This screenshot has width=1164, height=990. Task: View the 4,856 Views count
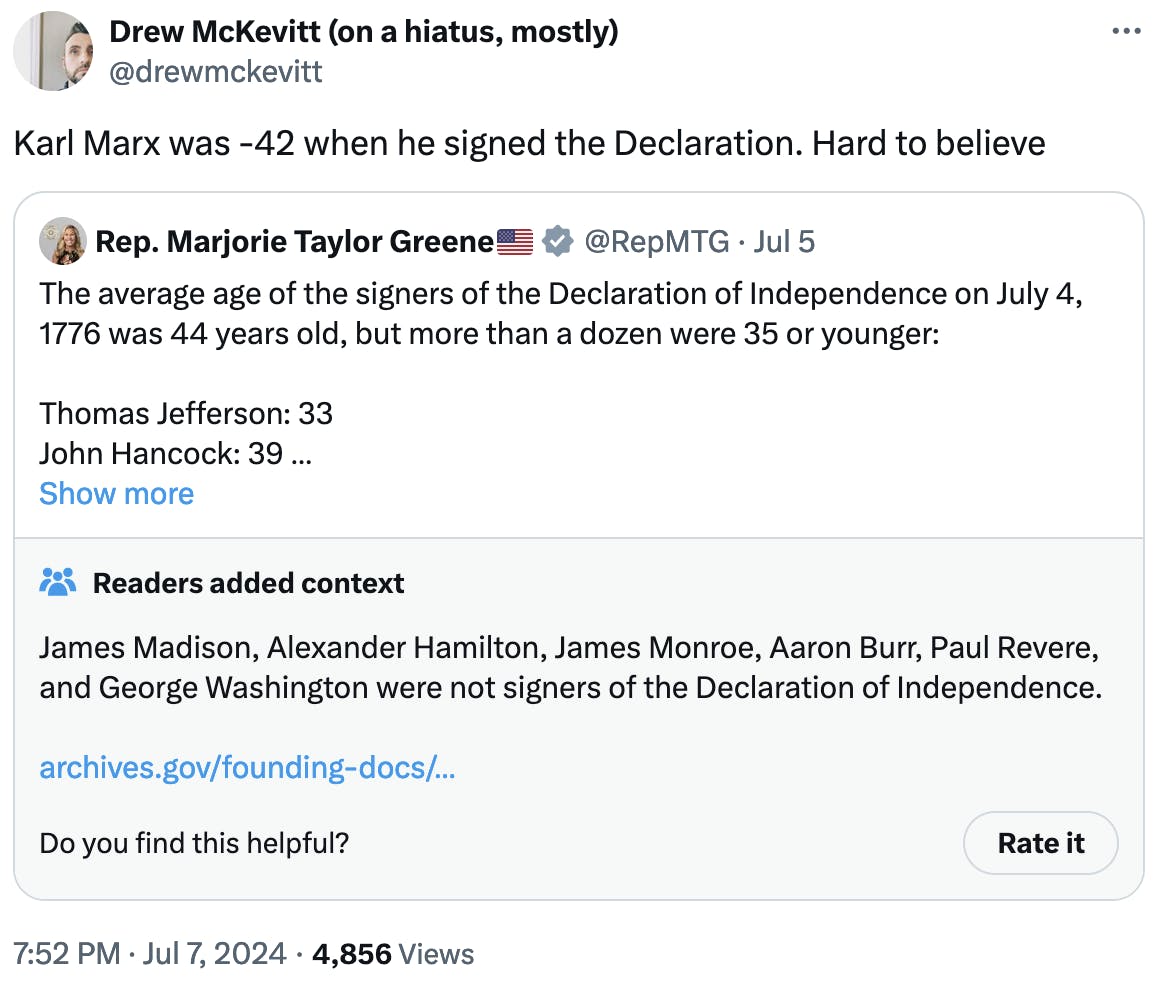coord(393,954)
